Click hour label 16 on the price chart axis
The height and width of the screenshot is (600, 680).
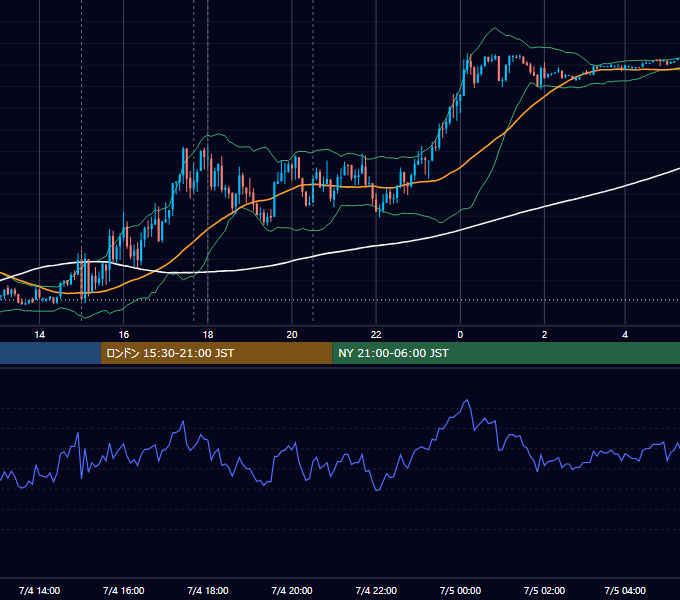124,335
